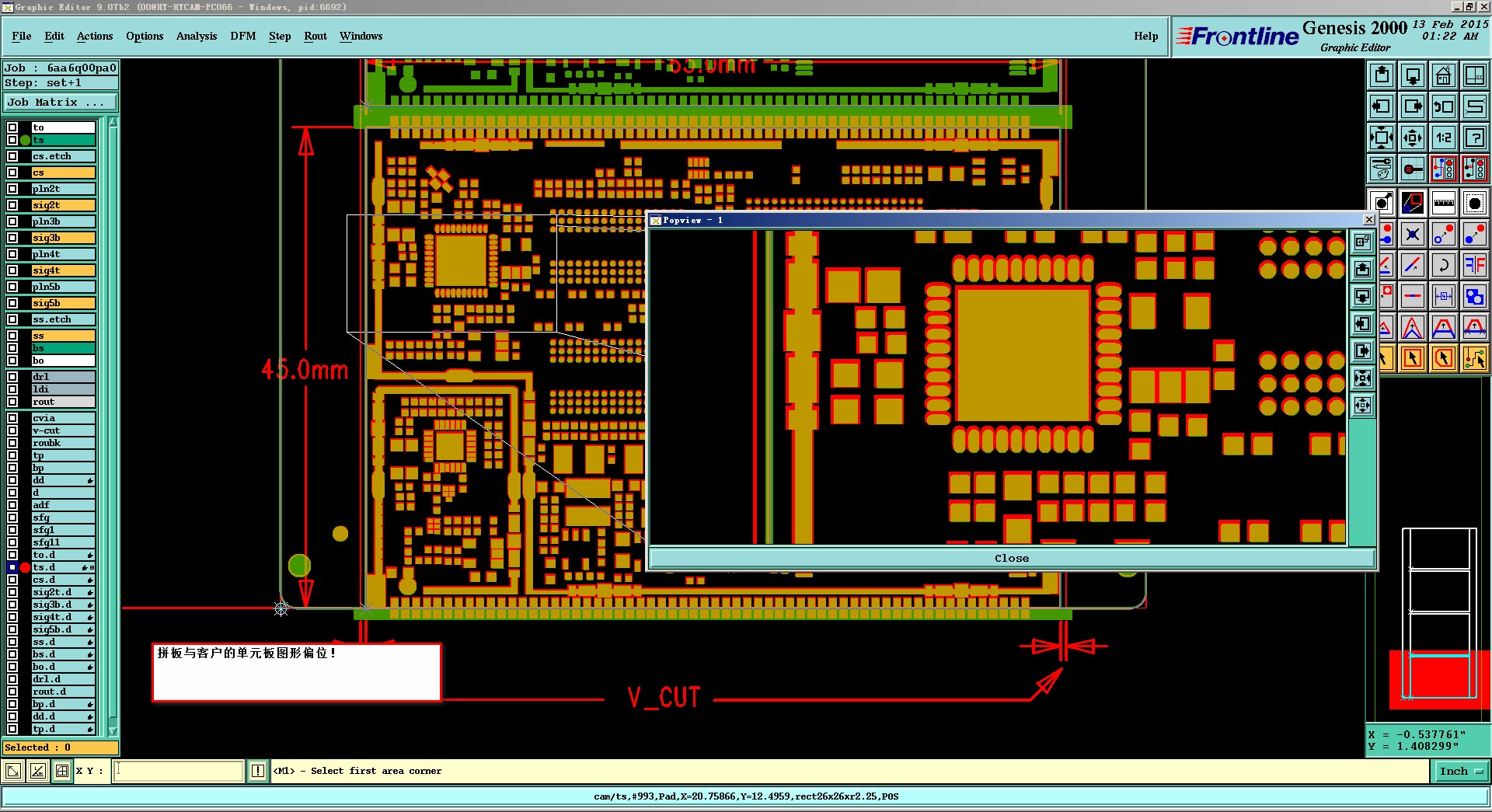Toggle the checkbox for layer sig2t

12,205
